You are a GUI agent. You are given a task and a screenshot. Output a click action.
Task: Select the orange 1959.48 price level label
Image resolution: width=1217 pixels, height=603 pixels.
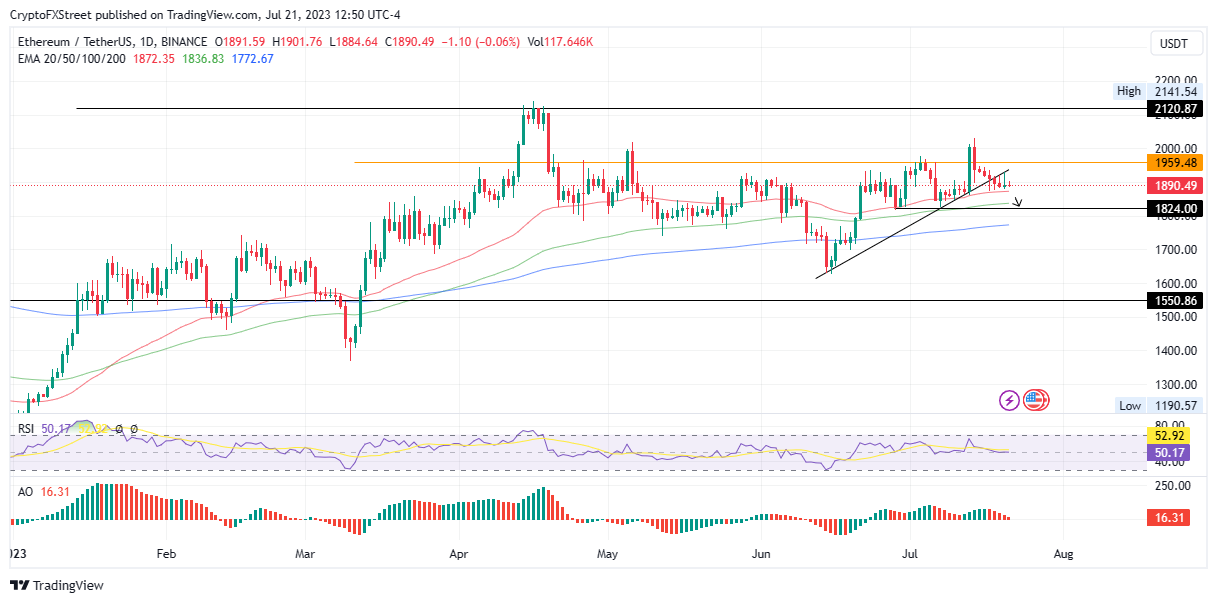pyautogui.click(x=1167, y=162)
